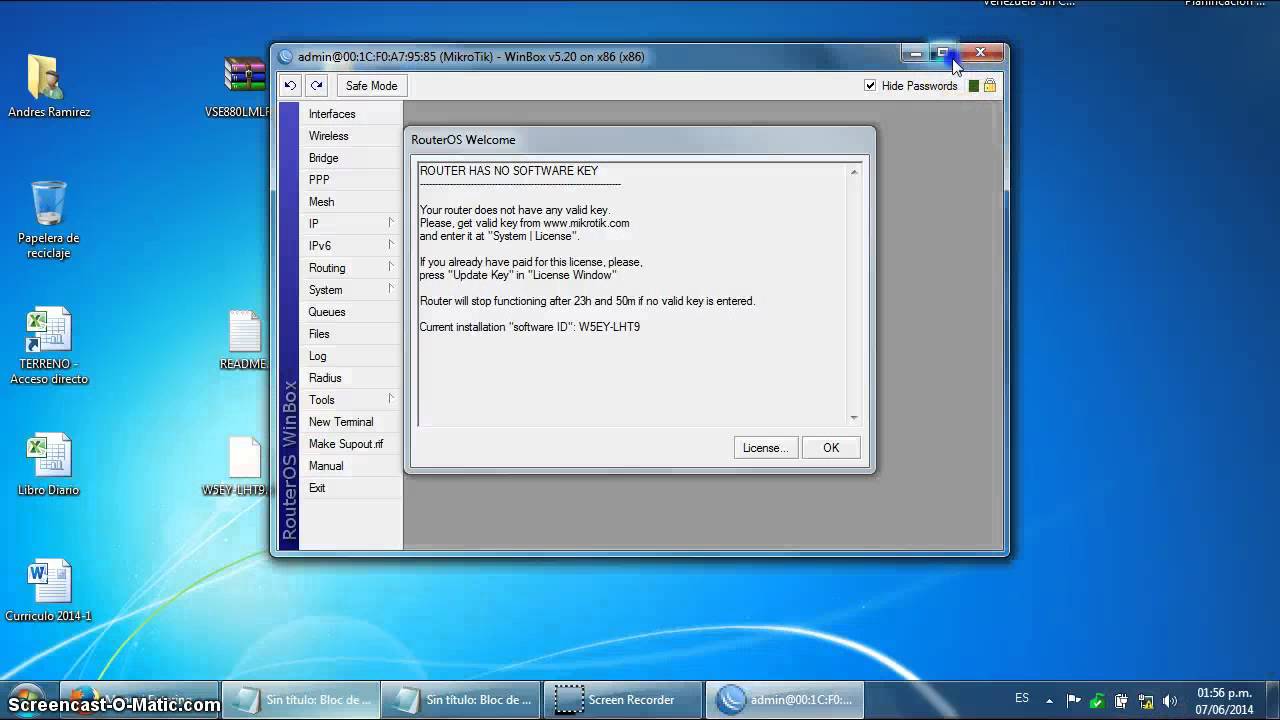Click the software ID text W5EY-LHT9
1280x720 pixels.
(609, 327)
